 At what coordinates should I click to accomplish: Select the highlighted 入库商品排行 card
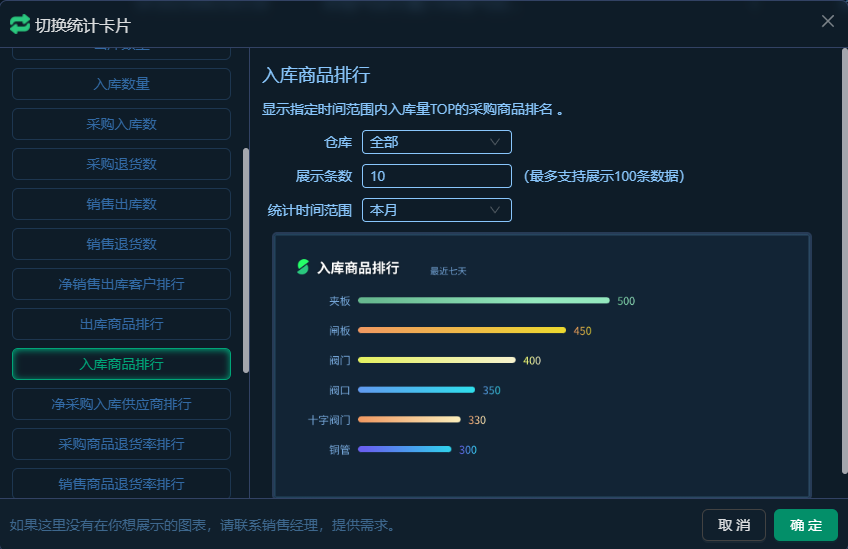121,364
